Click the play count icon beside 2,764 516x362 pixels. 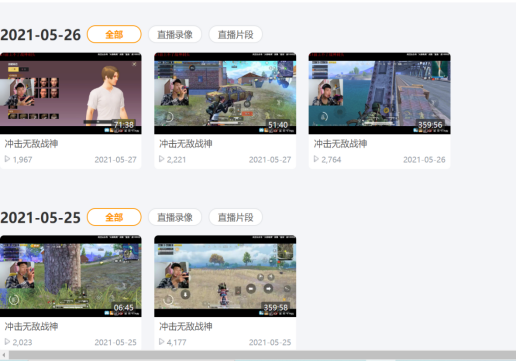coord(316,159)
